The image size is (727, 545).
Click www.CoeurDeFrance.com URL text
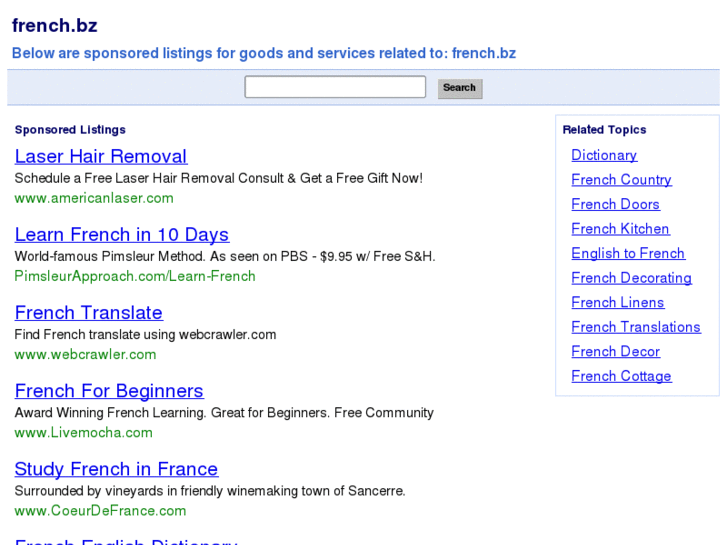point(100,511)
